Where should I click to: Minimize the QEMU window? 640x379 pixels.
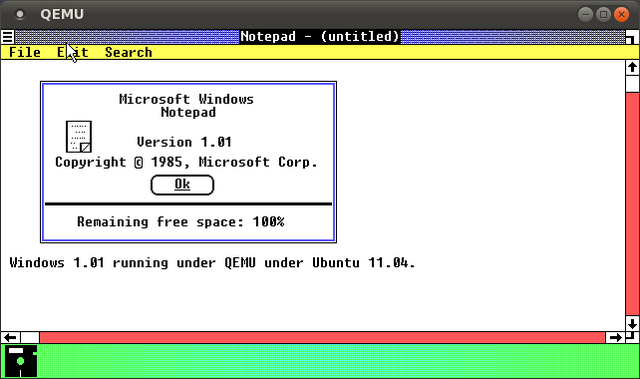585,15
